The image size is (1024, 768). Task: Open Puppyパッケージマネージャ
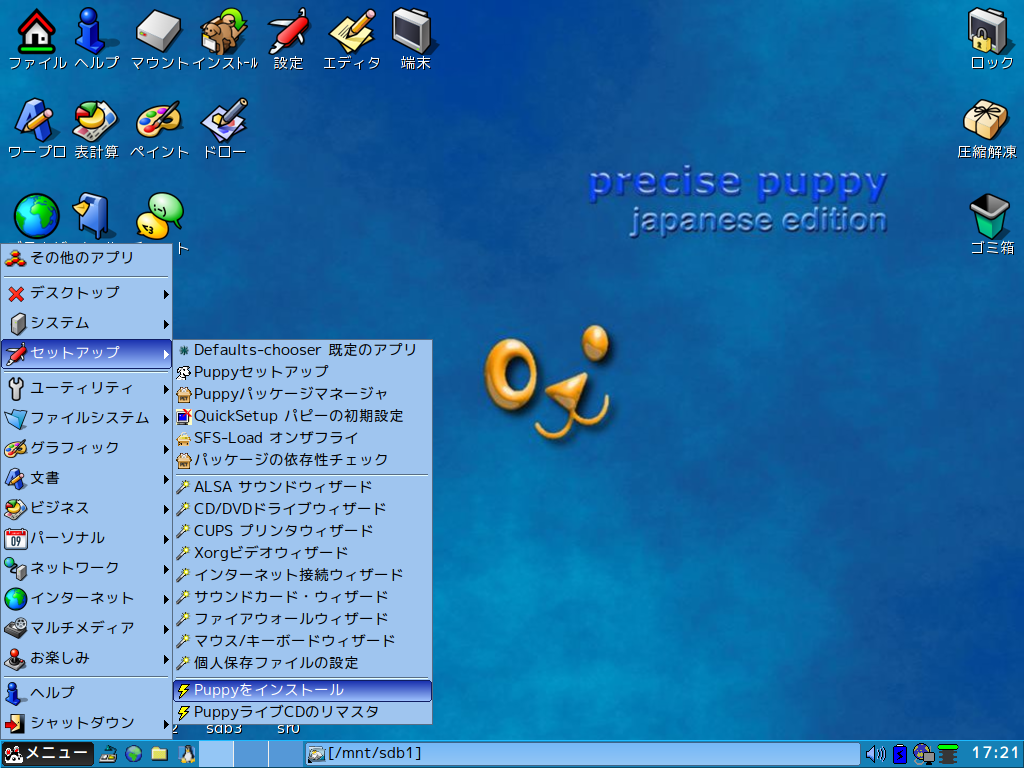click(302, 394)
